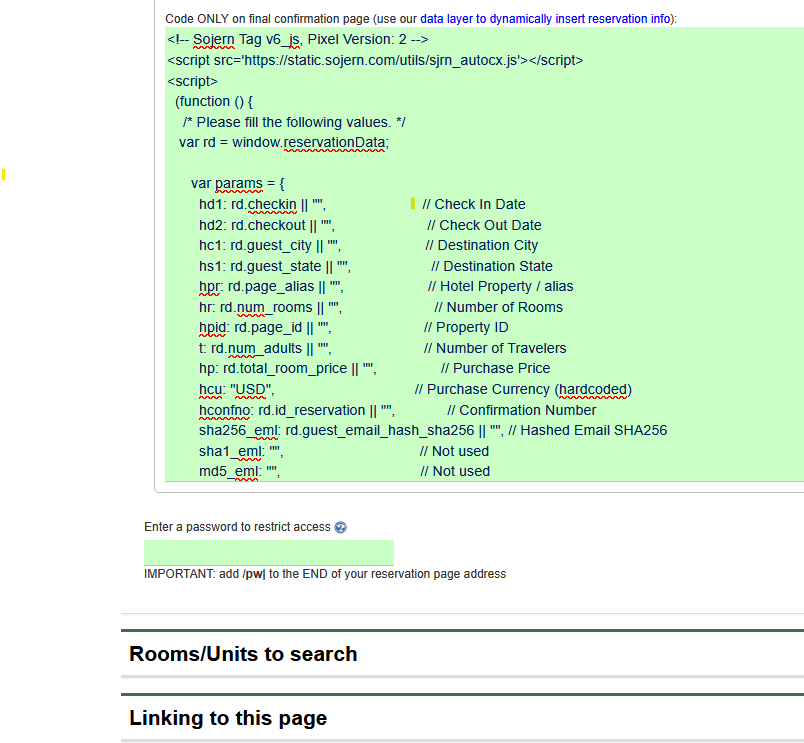This screenshot has height=743, width=804.
Task: Click the hp rd.total_room_price code
Action: (287, 368)
